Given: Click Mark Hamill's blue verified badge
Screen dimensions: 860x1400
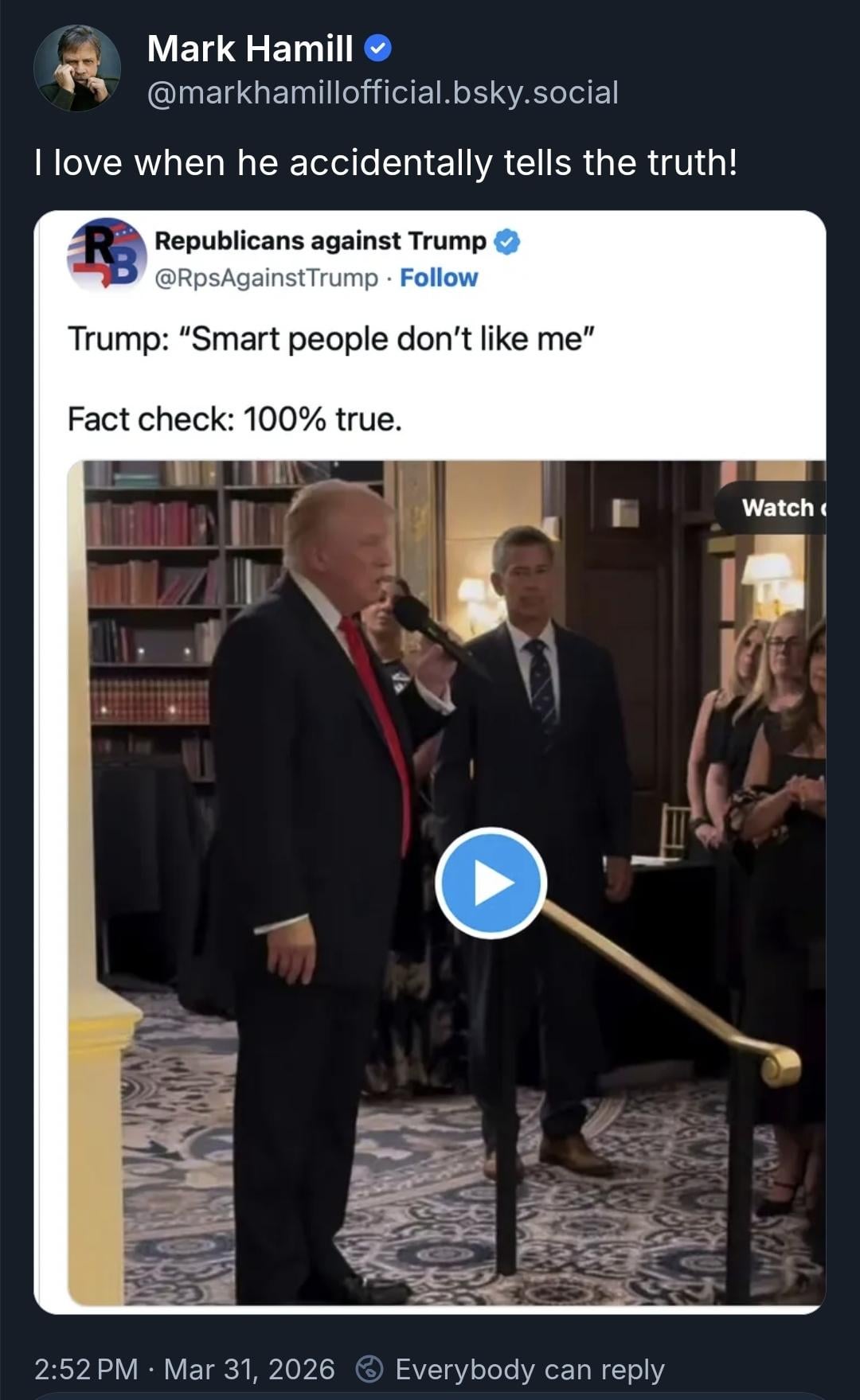Looking at the screenshot, I should click(x=377, y=49).
